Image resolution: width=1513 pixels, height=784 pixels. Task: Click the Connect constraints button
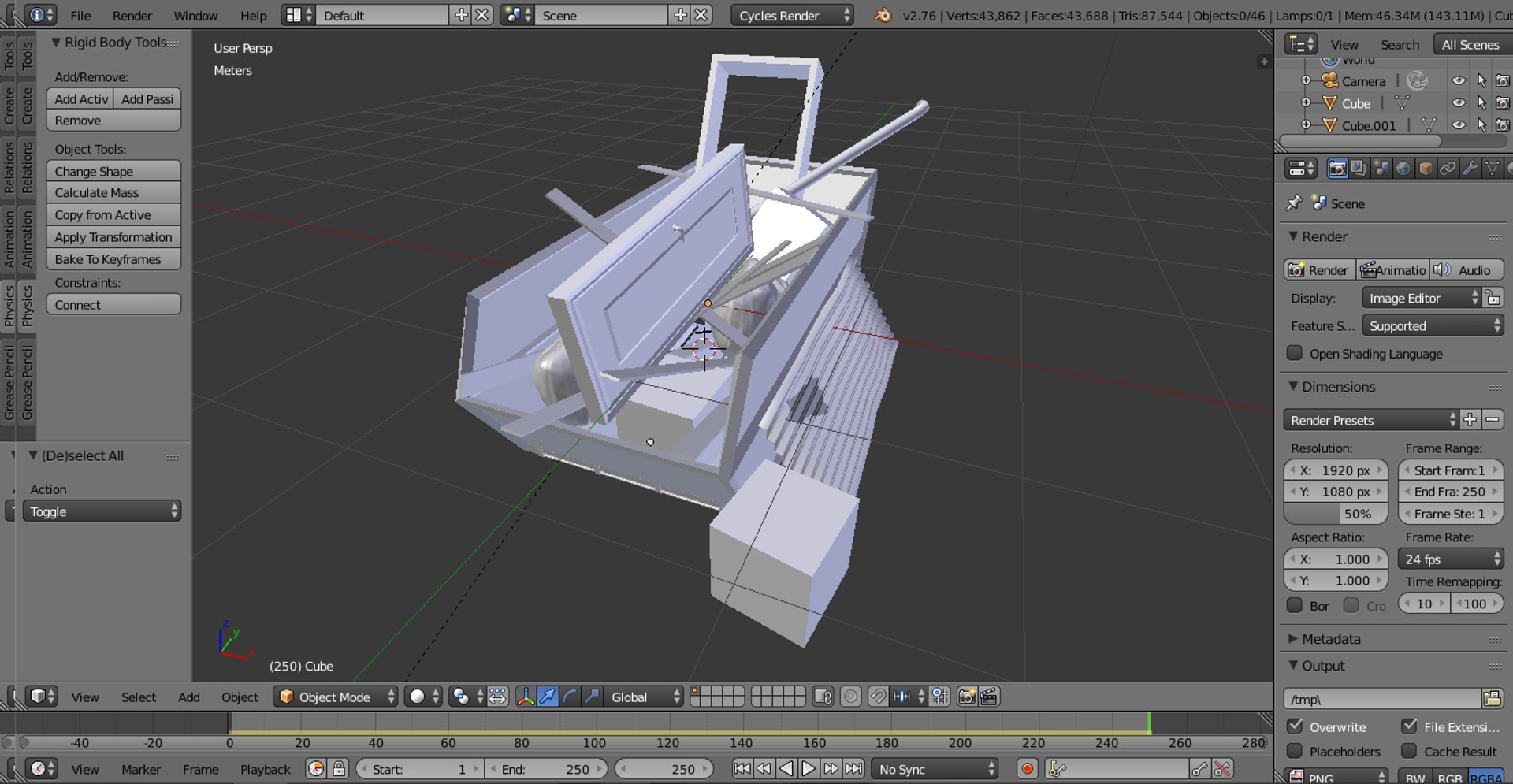point(113,305)
